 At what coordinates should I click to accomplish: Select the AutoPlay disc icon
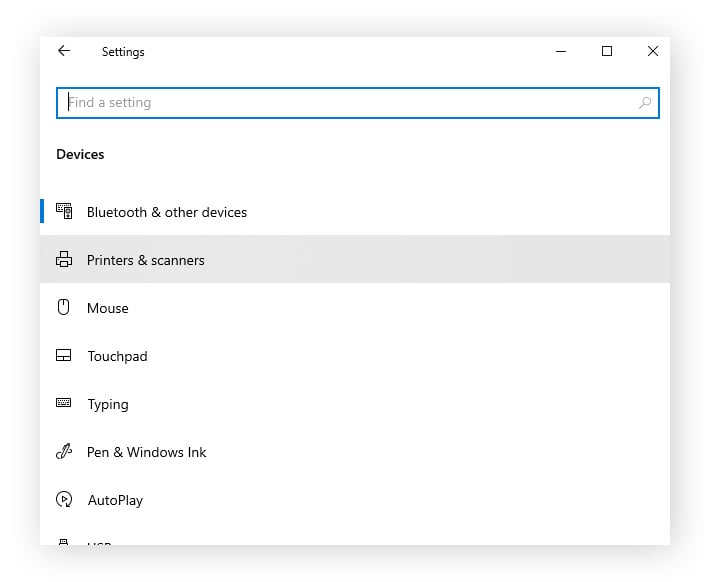pos(64,500)
